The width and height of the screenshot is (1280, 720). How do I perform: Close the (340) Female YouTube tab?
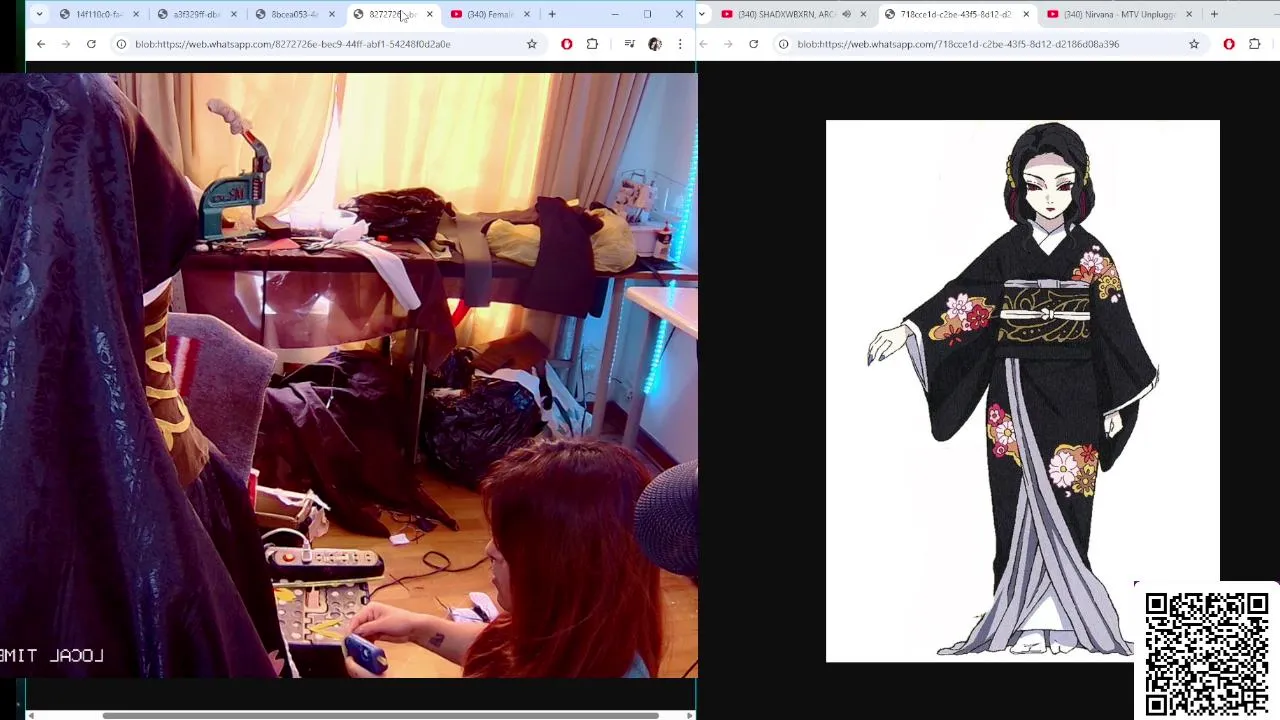[x=527, y=14]
